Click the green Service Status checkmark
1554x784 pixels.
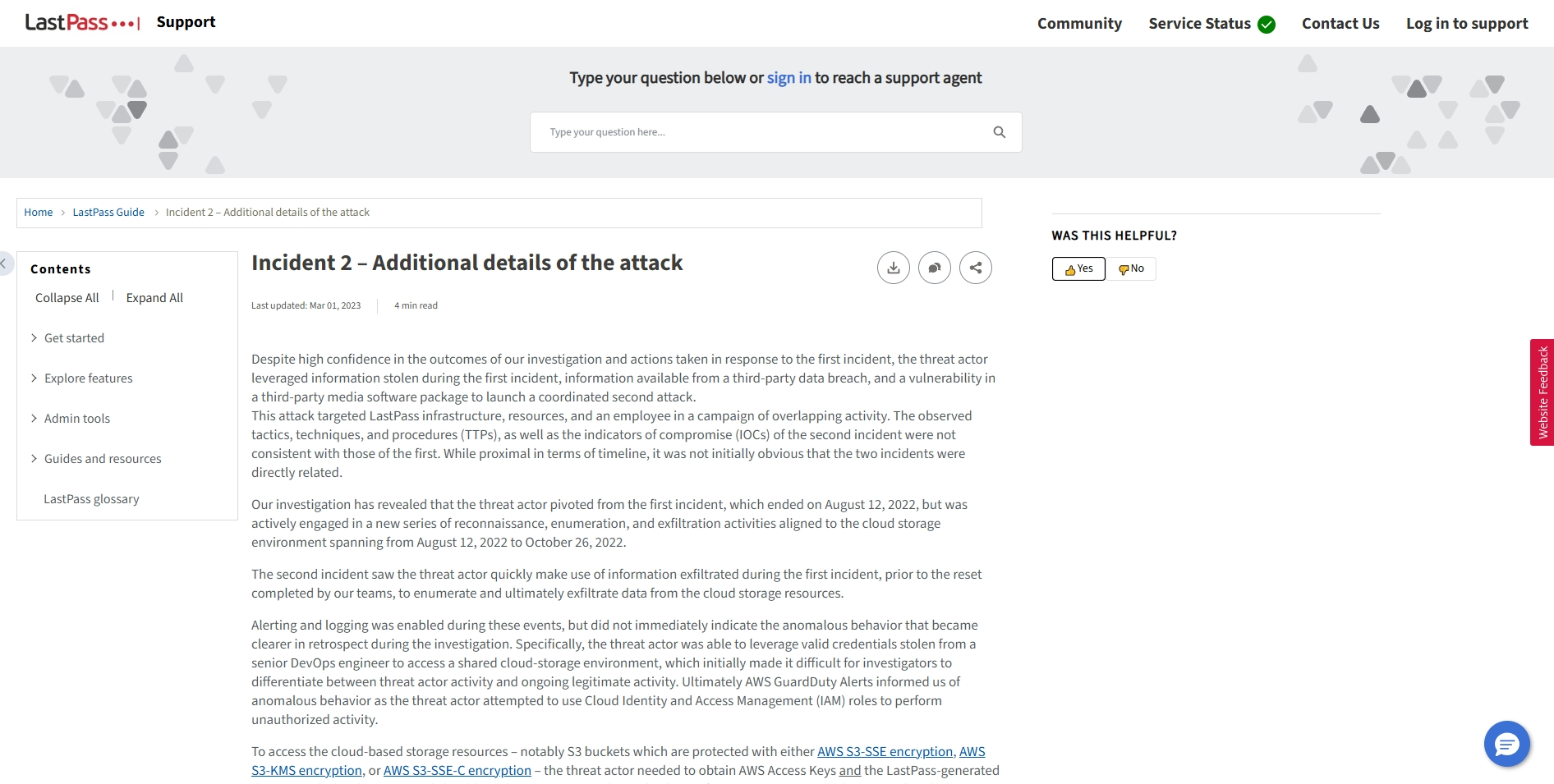coord(1267,25)
